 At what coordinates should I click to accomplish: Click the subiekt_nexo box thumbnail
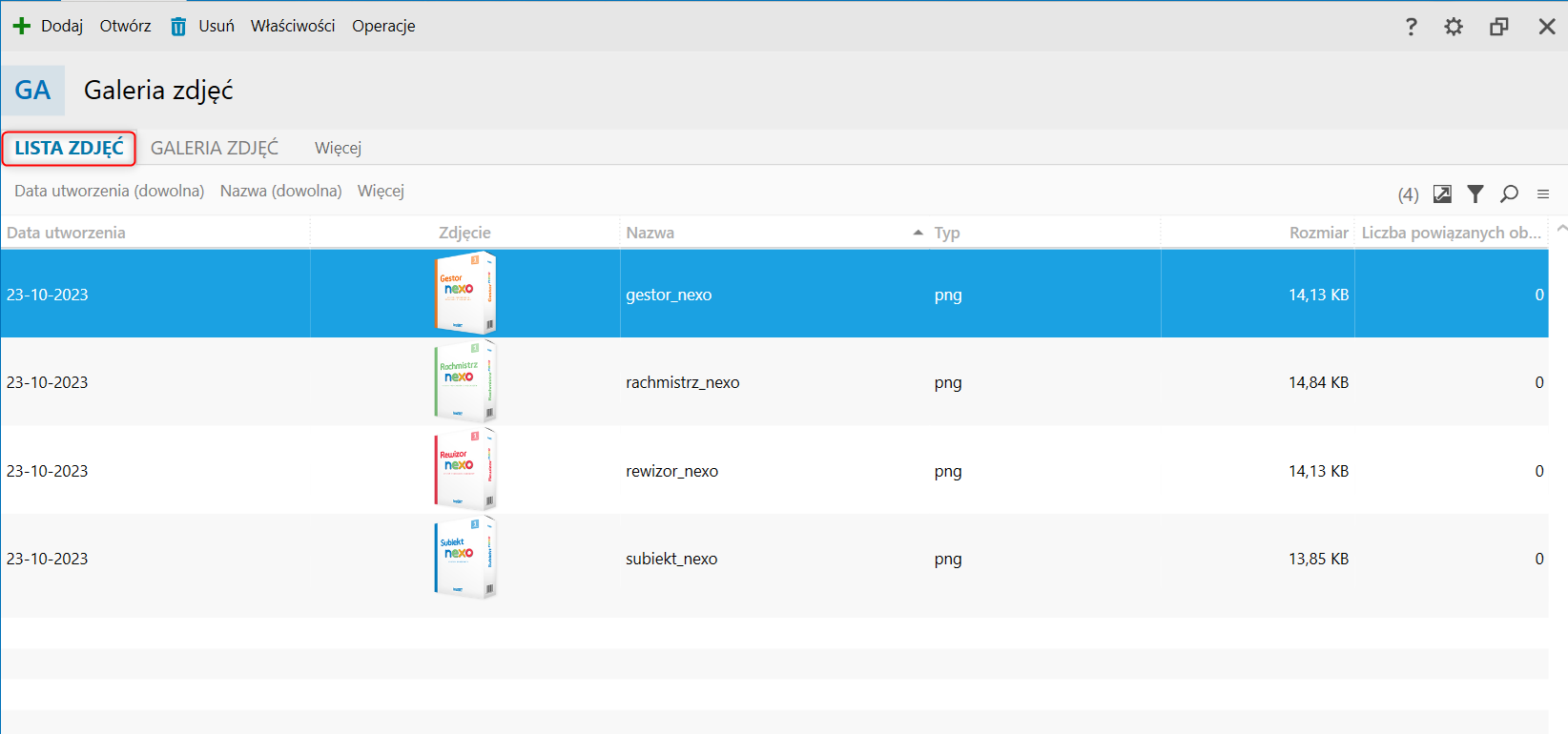[x=465, y=558]
